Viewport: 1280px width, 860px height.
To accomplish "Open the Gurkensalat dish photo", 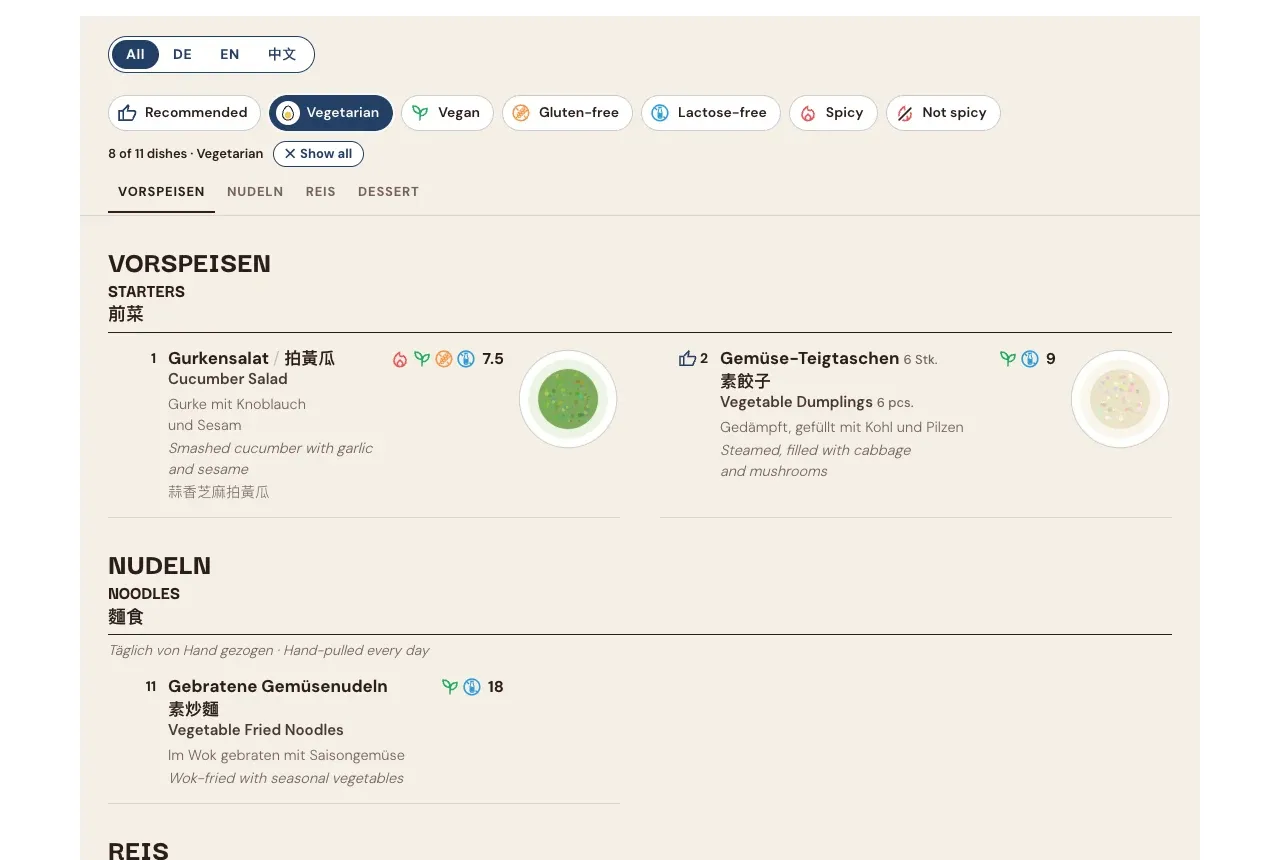I will [x=568, y=399].
